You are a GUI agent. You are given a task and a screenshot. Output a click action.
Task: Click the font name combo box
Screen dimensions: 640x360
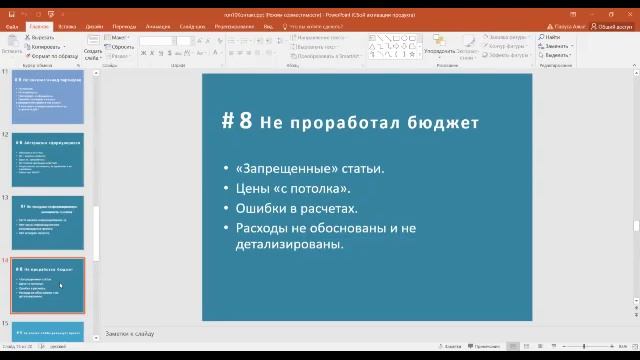tap(158, 41)
